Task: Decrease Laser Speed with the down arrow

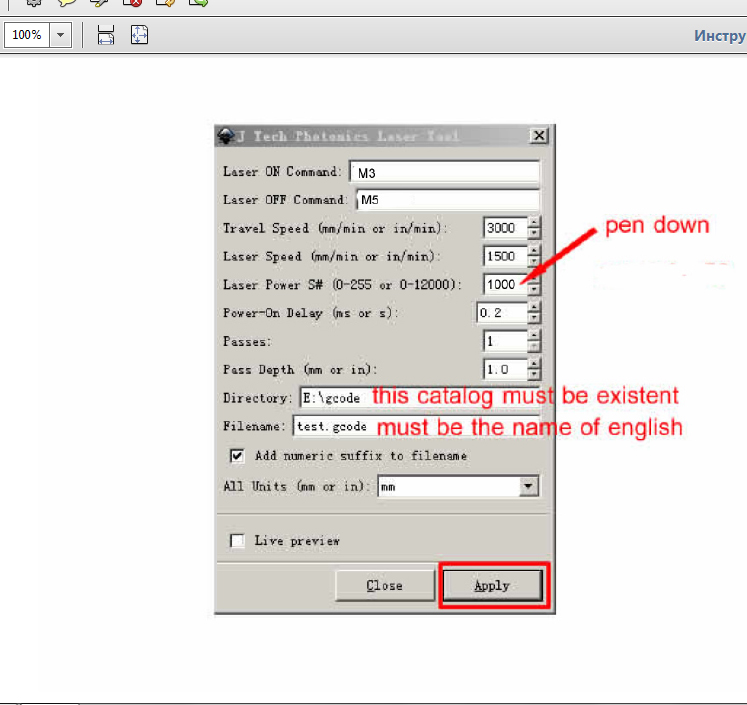Action: pos(534,262)
